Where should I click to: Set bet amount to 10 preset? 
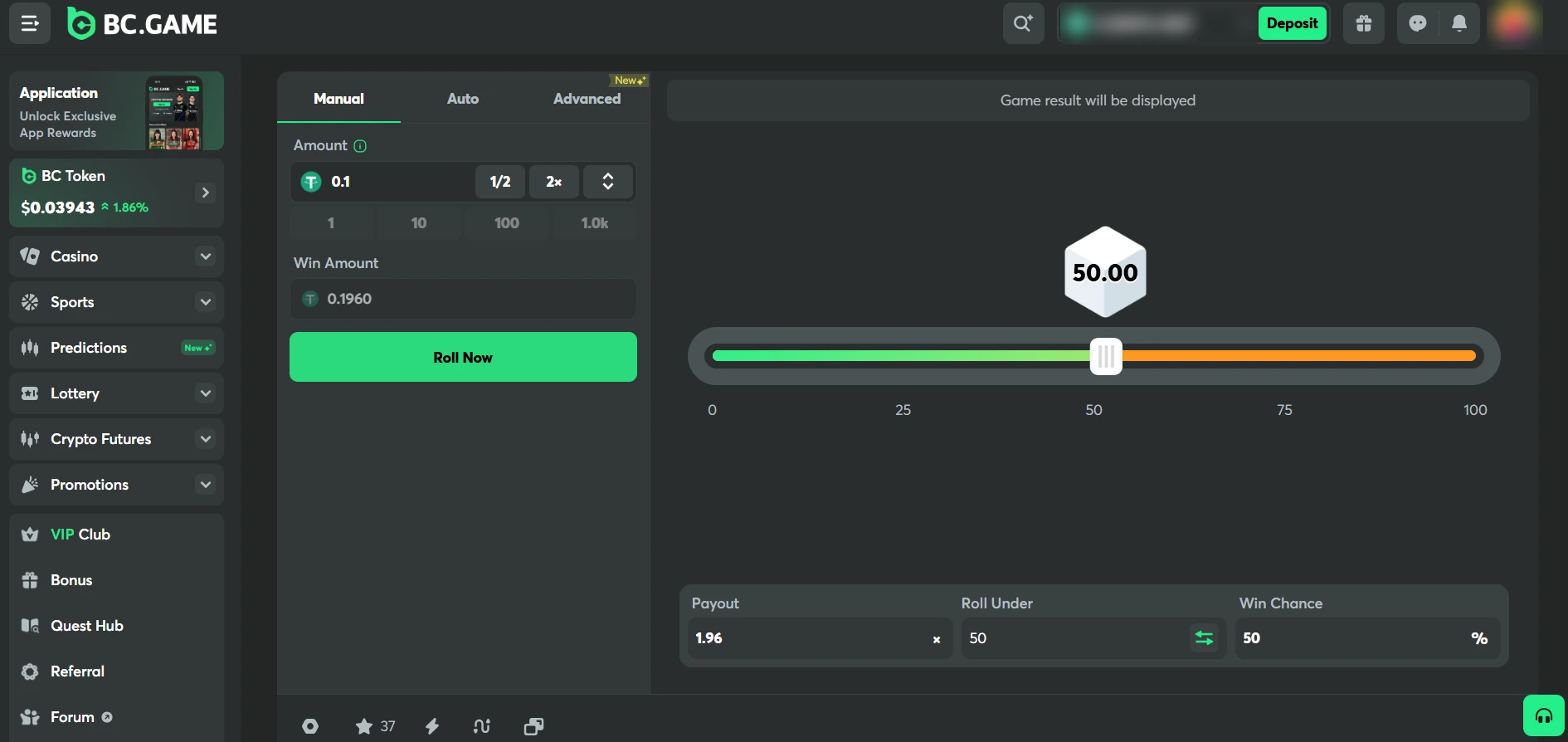[419, 223]
